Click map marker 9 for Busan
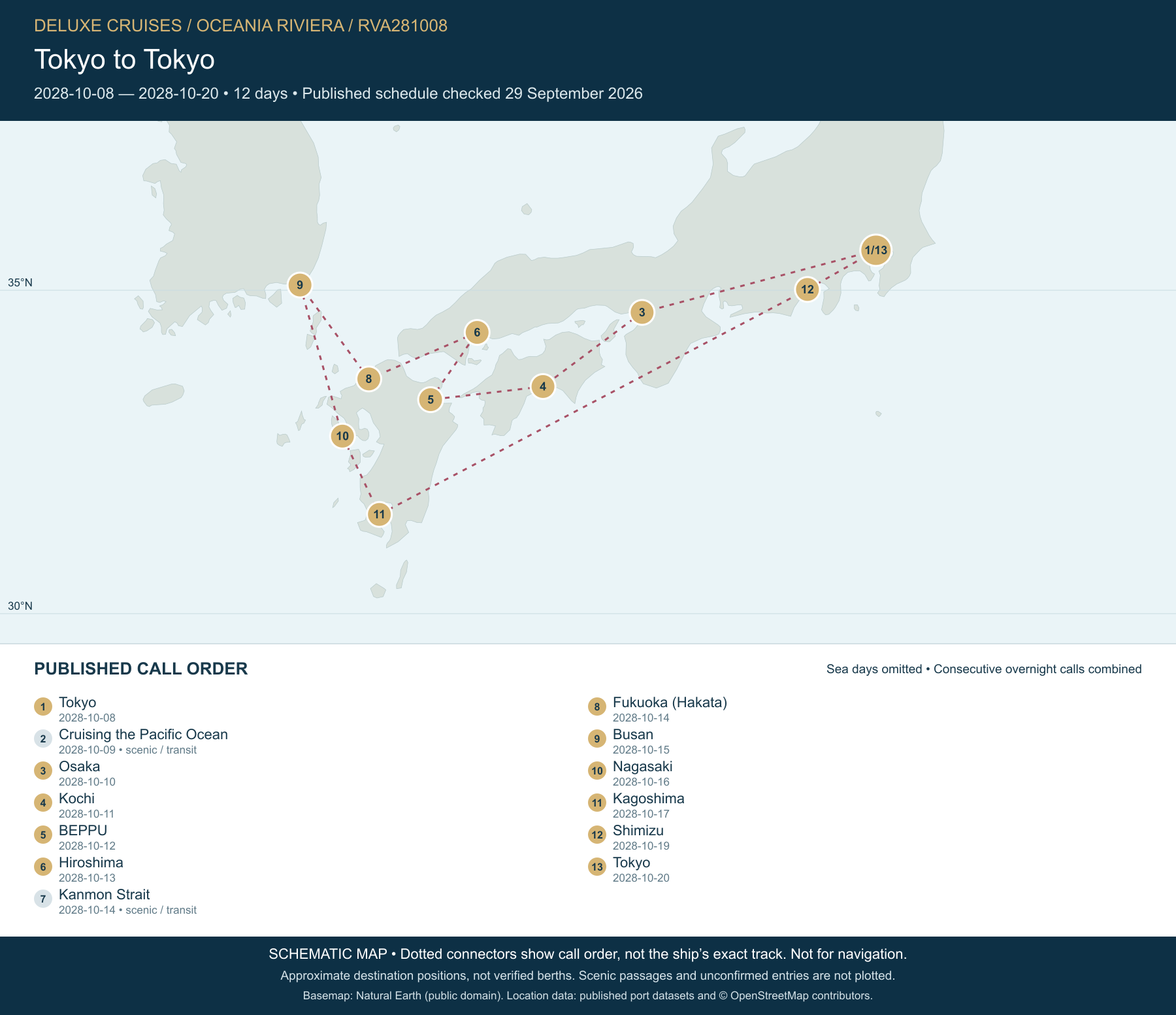The height and width of the screenshot is (1015, 1176). (x=300, y=285)
